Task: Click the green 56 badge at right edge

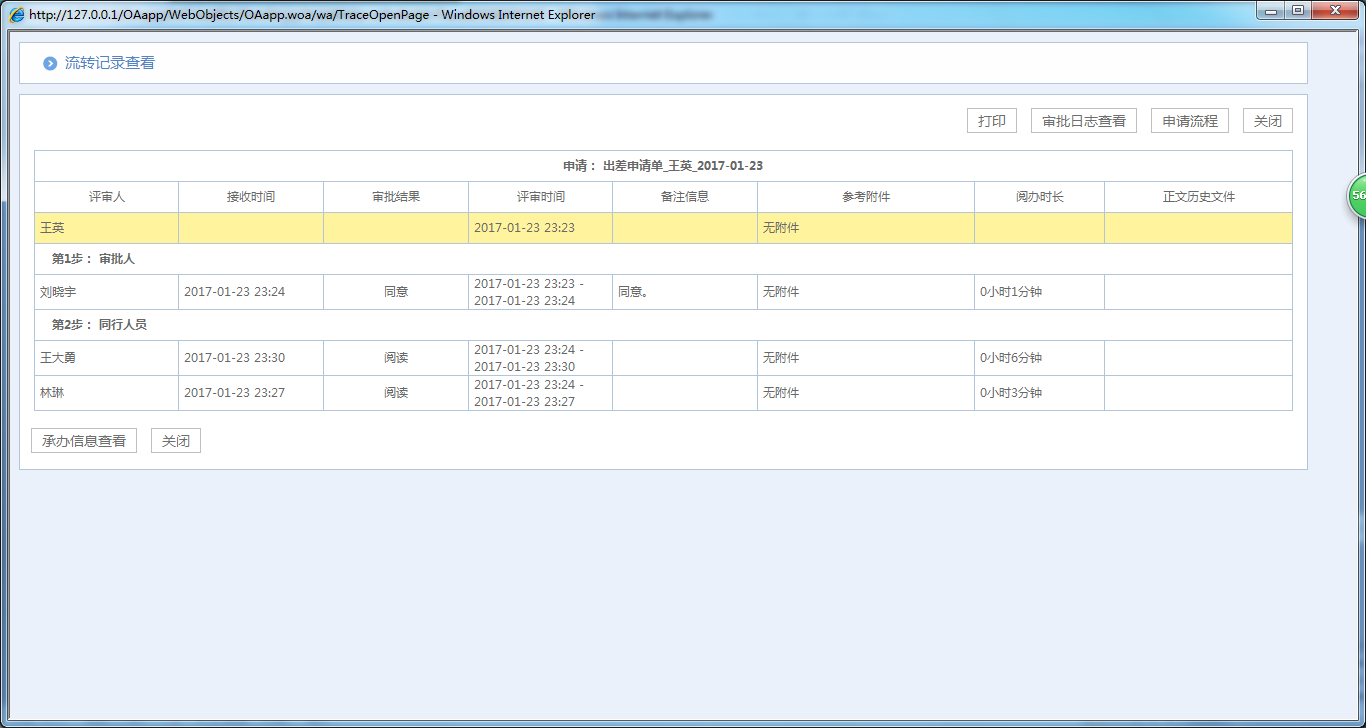Action: coord(1357,196)
